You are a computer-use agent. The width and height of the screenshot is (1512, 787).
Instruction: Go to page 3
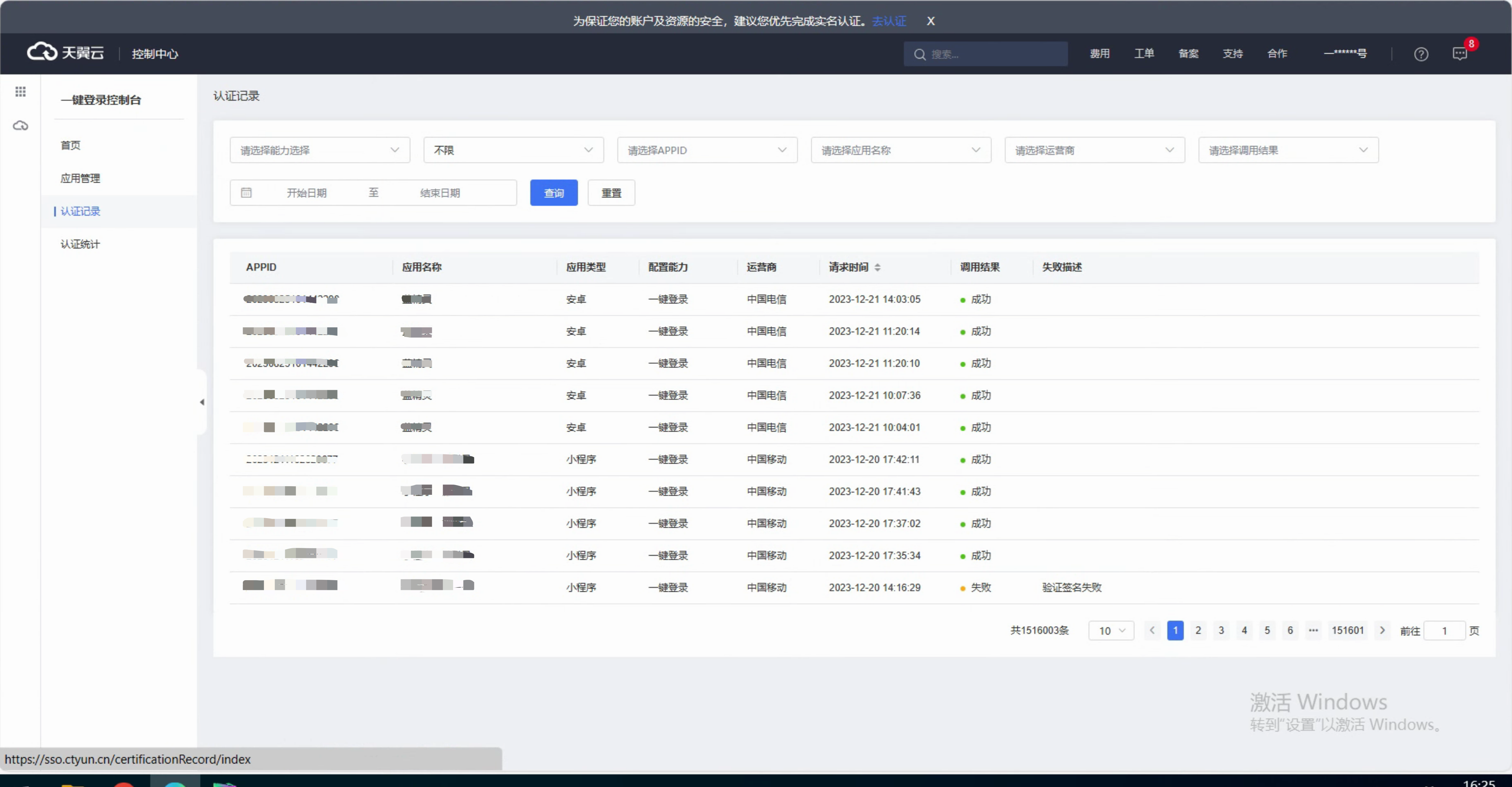coord(1221,630)
